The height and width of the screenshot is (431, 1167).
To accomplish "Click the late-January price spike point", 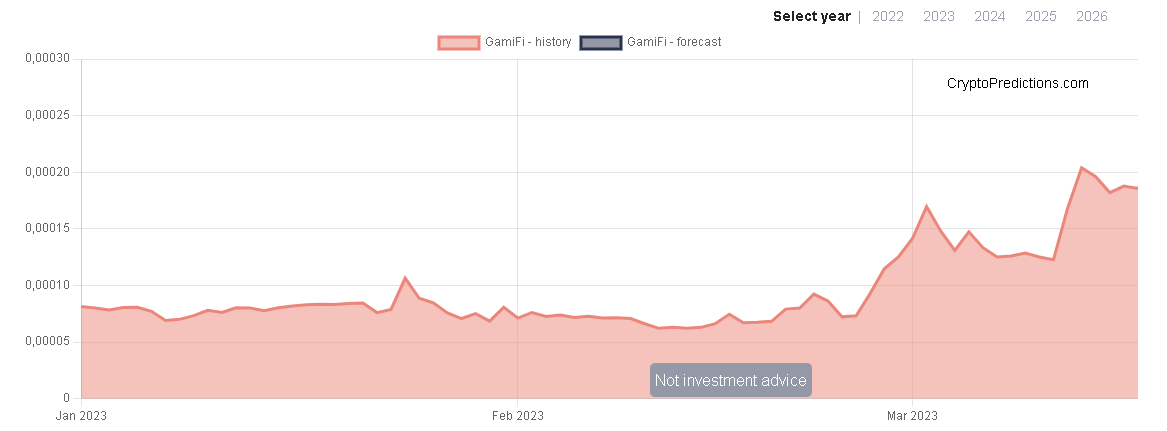I will 405,278.
